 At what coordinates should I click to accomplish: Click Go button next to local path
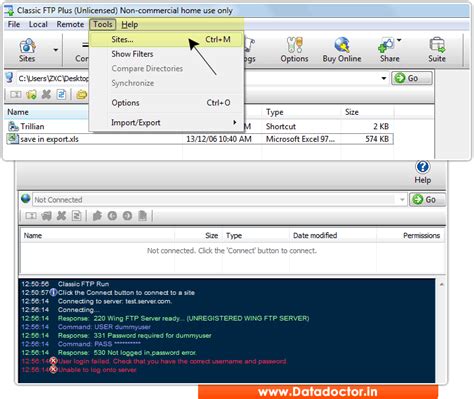(412, 78)
